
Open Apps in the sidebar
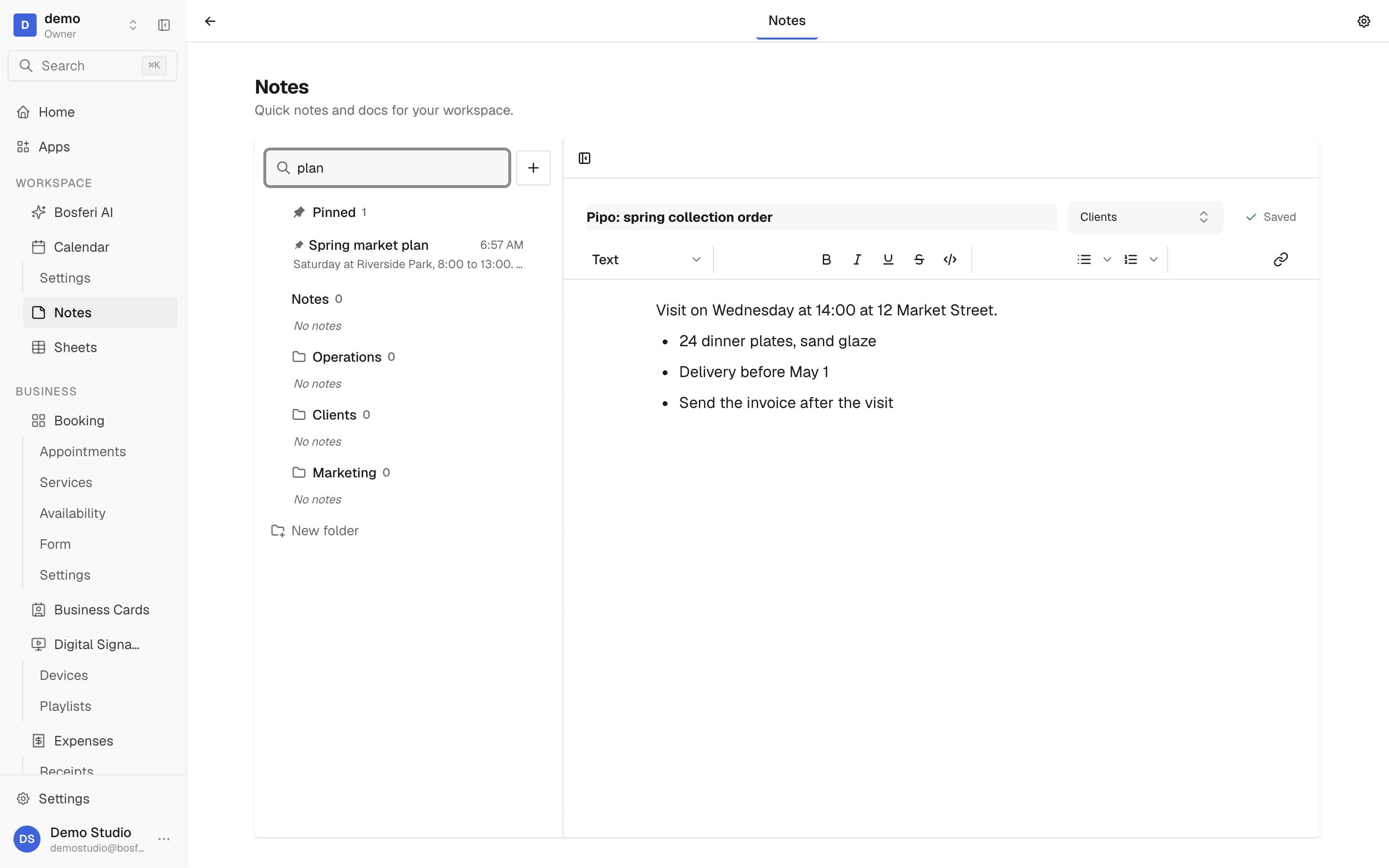click(x=93, y=147)
